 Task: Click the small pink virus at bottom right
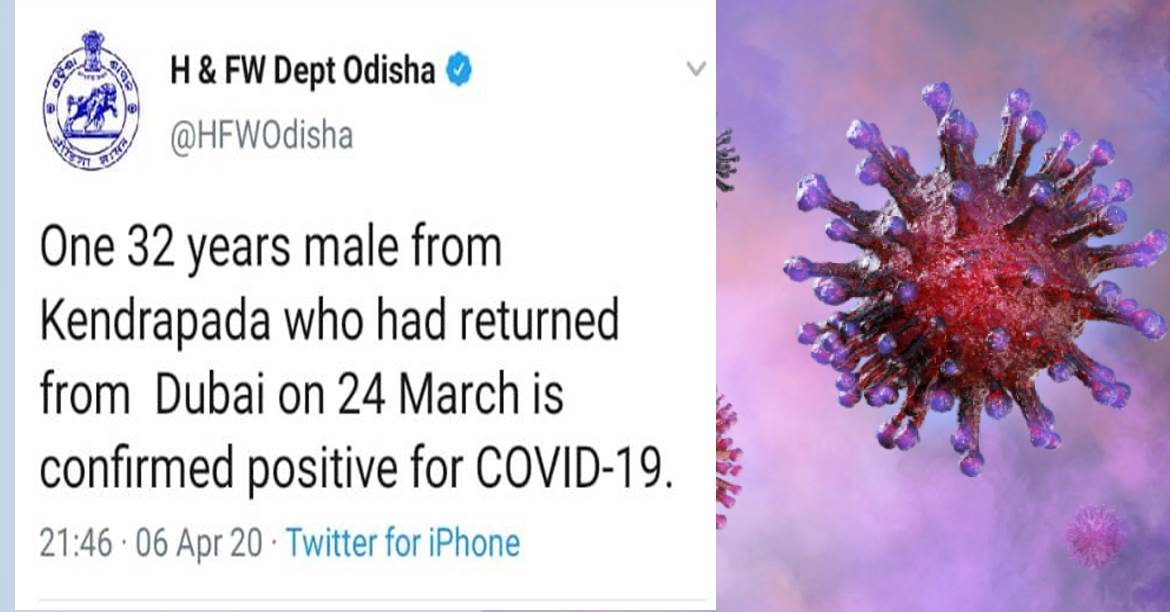pyautogui.click(x=1095, y=535)
